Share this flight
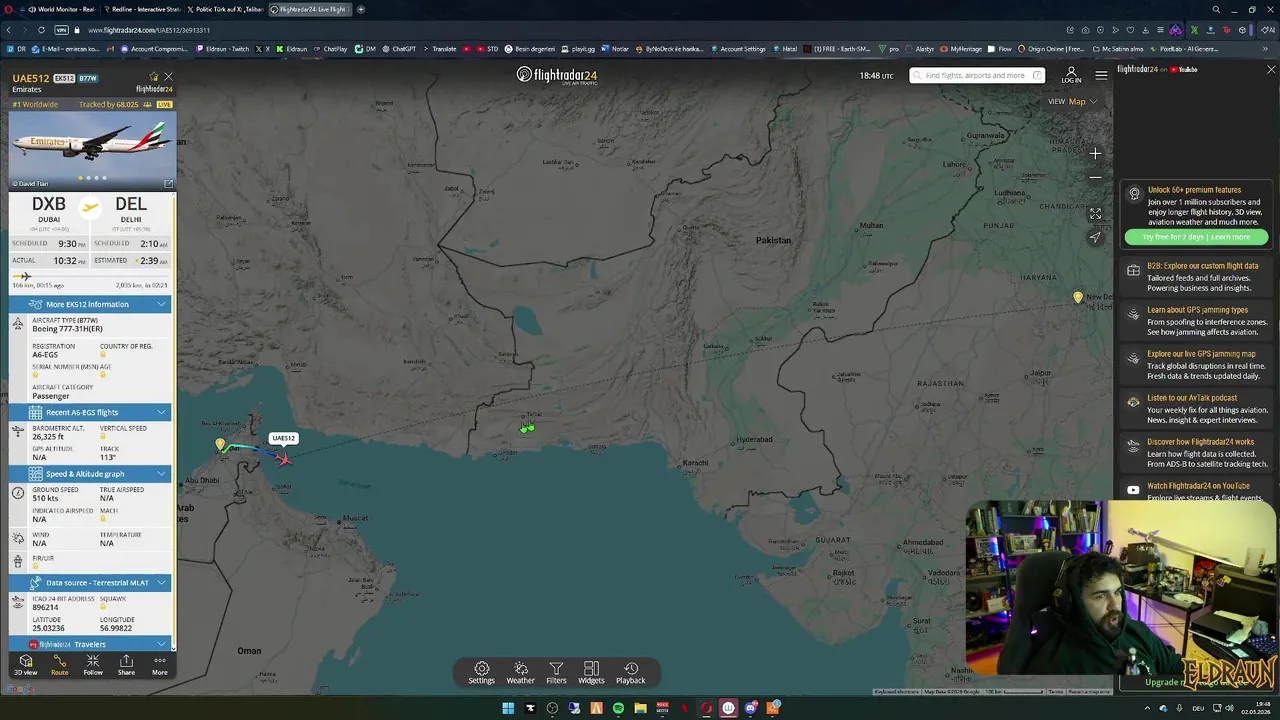 126,665
